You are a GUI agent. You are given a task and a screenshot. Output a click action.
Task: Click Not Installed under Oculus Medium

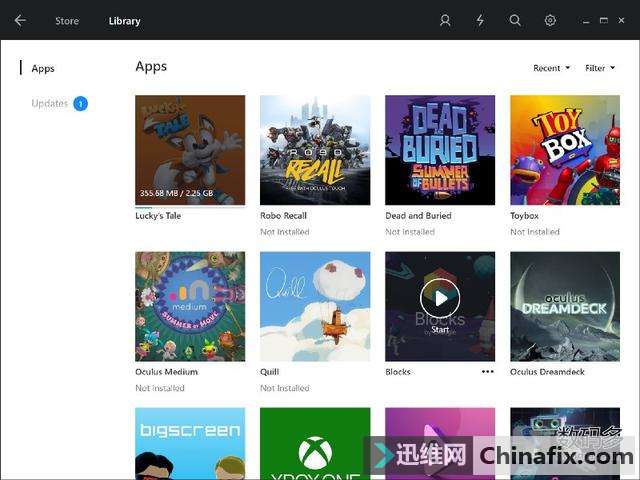tap(160, 388)
